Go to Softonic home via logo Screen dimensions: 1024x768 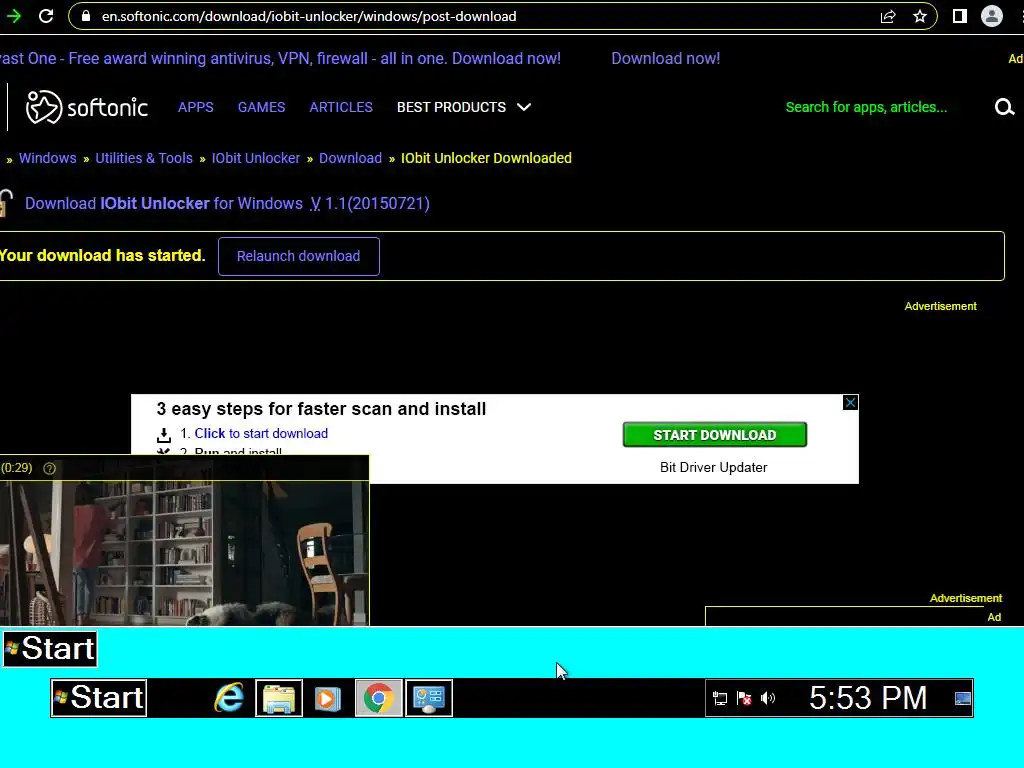click(x=86, y=107)
